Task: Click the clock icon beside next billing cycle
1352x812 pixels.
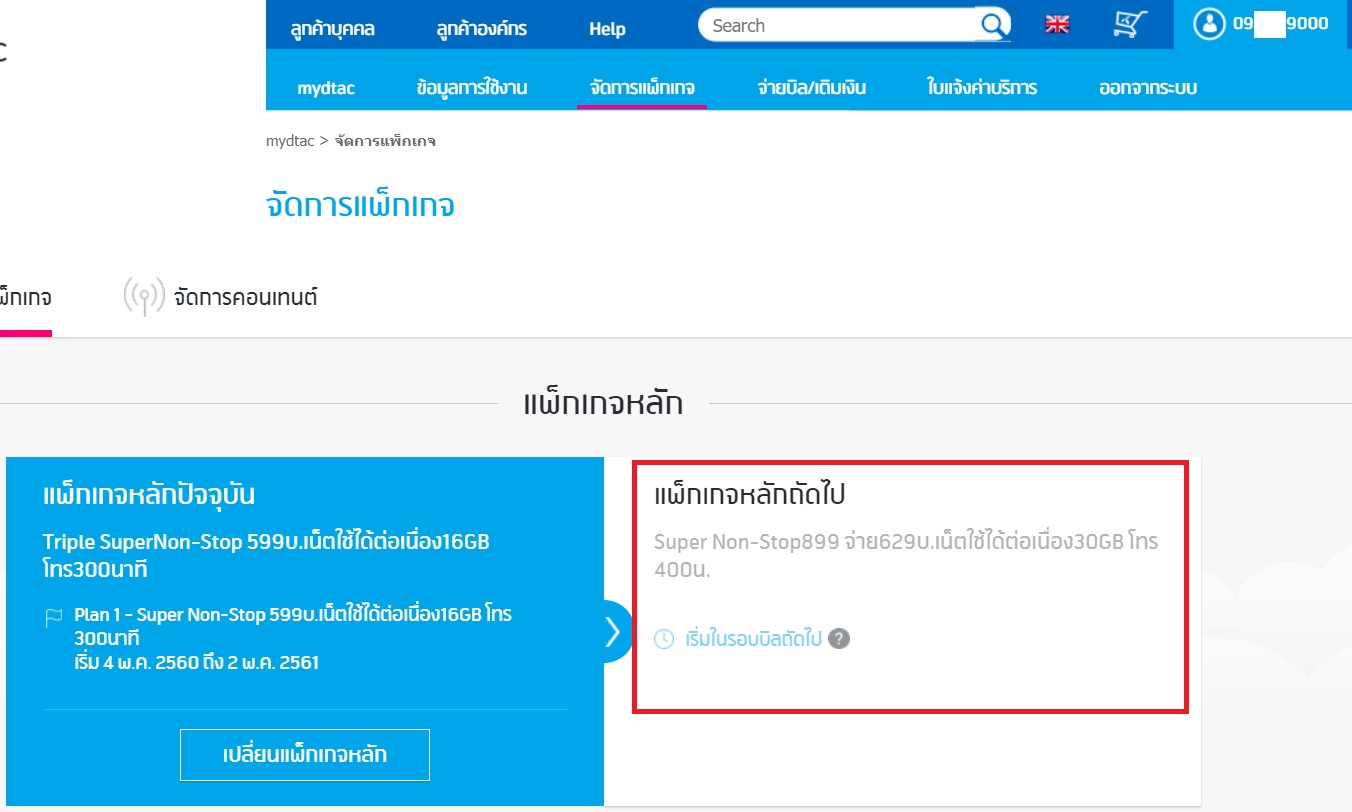Action: click(664, 638)
